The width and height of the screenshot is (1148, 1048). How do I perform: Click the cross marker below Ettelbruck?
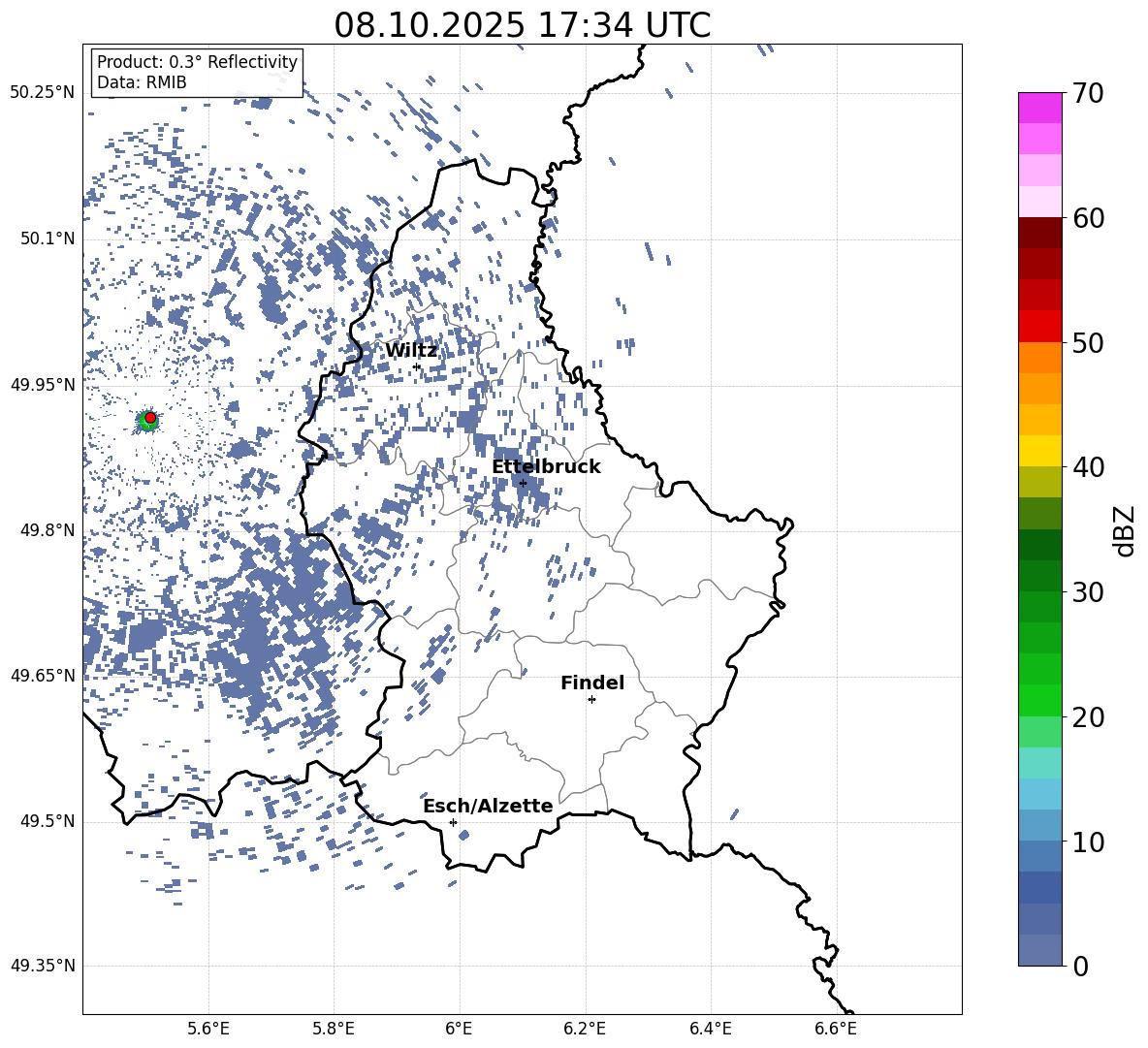(x=522, y=483)
